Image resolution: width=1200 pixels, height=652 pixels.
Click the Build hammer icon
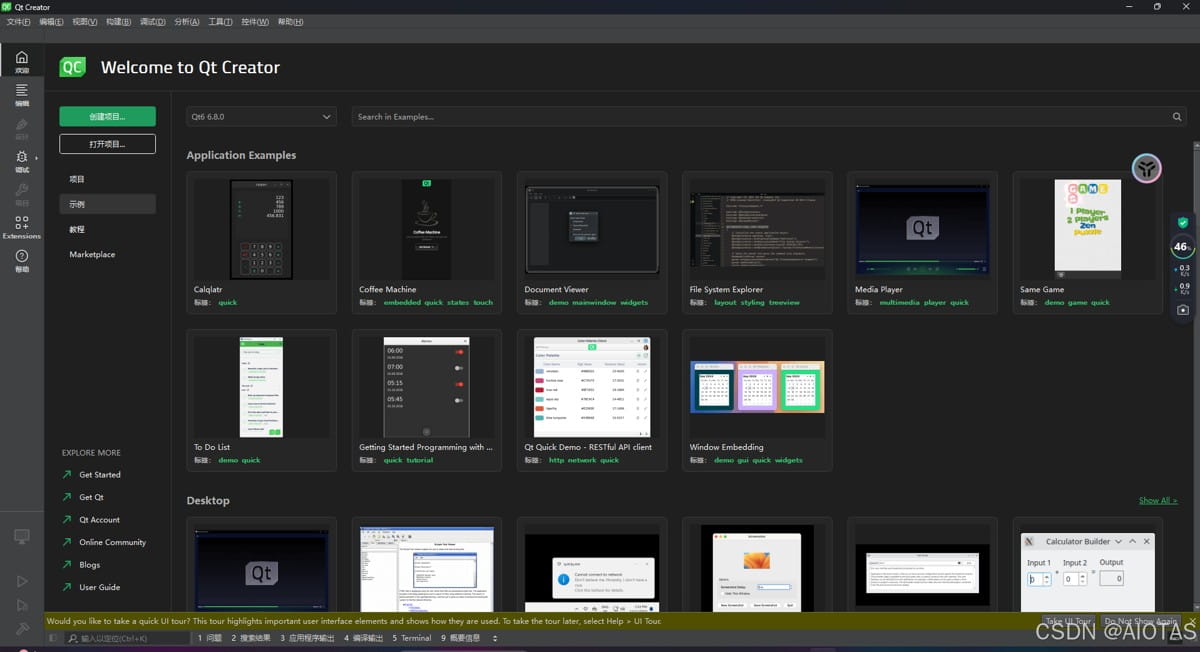click(x=22, y=628)
